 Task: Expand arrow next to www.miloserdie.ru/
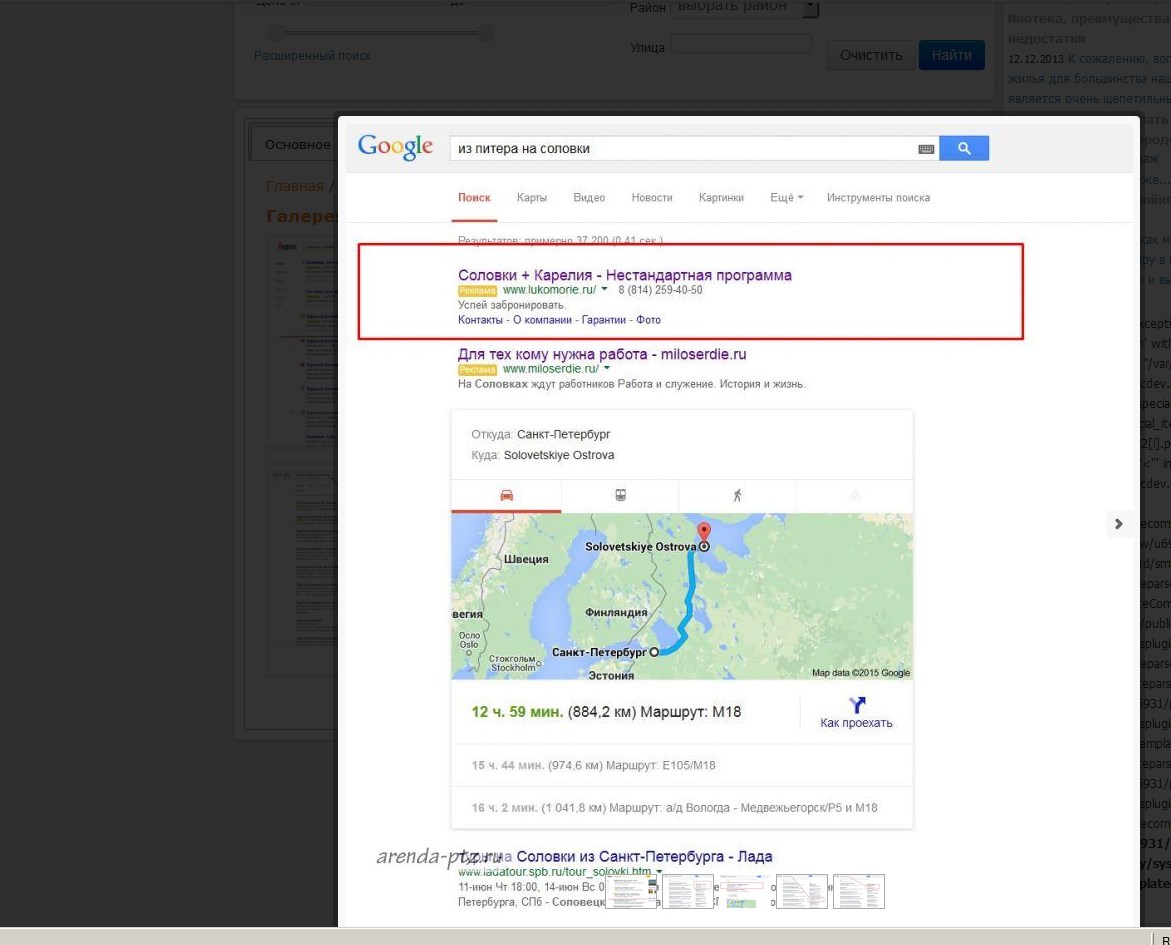606,368
